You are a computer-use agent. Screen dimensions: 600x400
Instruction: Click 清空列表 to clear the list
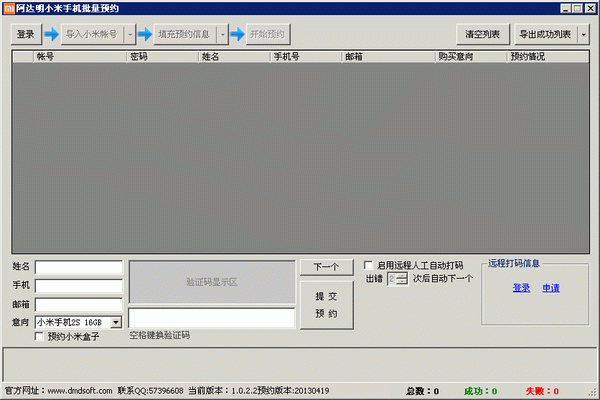[482, 34]
